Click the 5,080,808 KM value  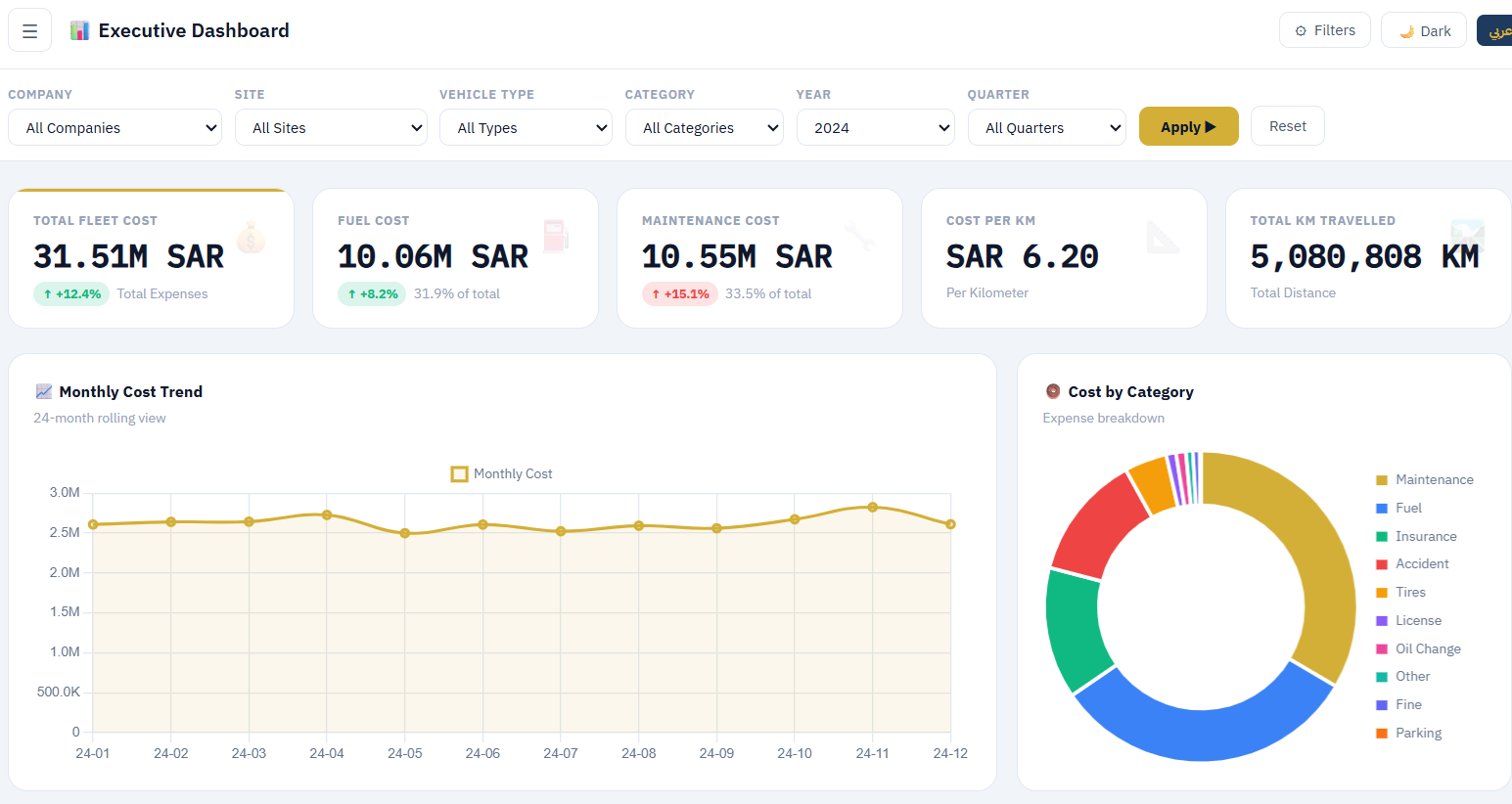(x=1365, y=256)
